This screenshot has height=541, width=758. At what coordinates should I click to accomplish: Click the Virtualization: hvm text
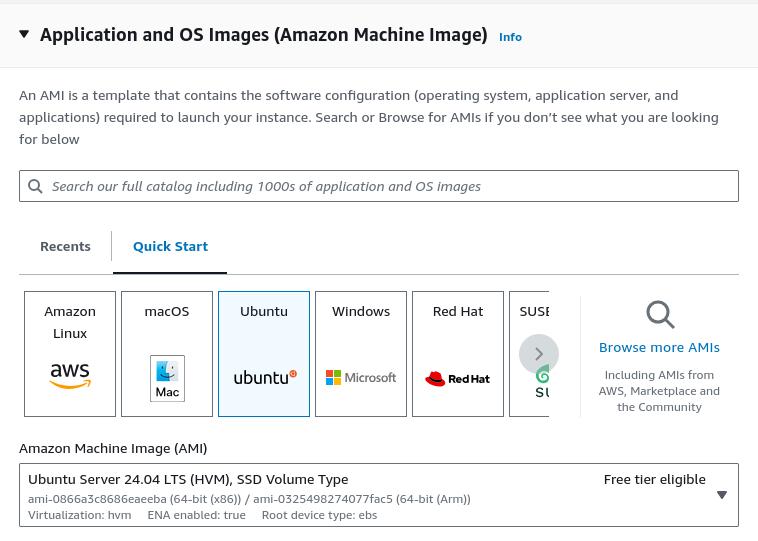79,515
